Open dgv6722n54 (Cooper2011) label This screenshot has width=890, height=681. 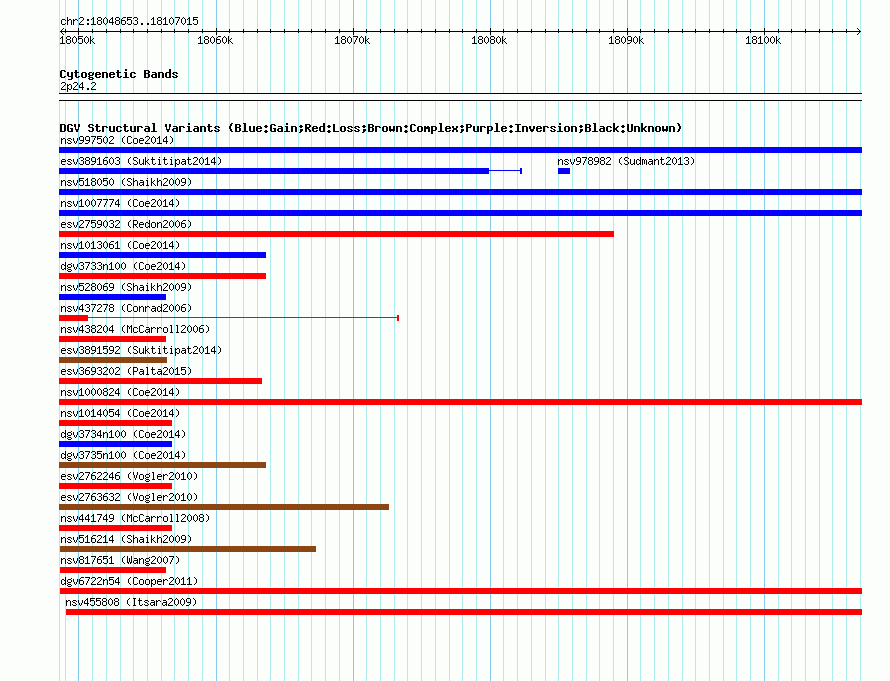(x=129, y=581)
